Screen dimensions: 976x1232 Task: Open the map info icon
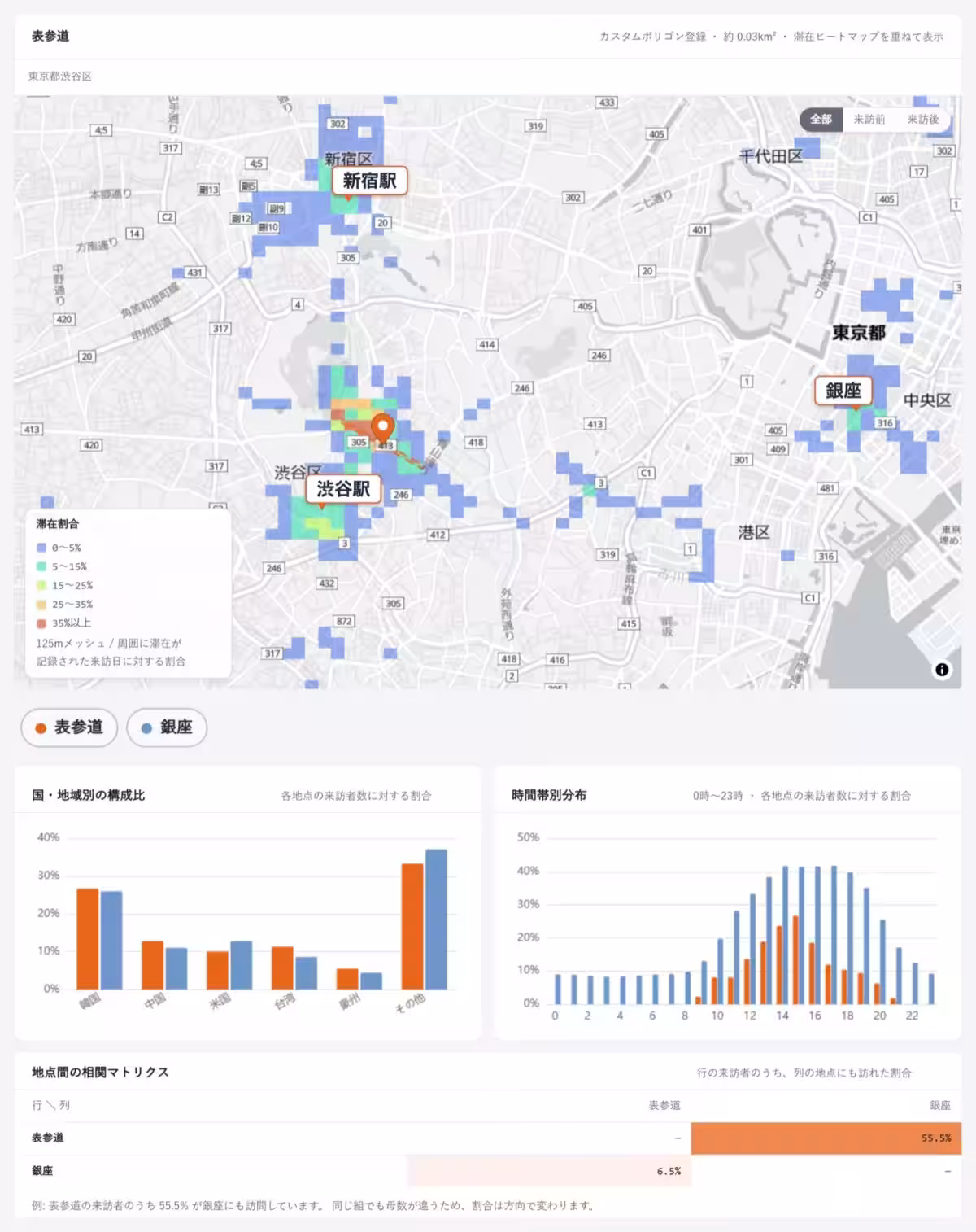coord(942,670)
